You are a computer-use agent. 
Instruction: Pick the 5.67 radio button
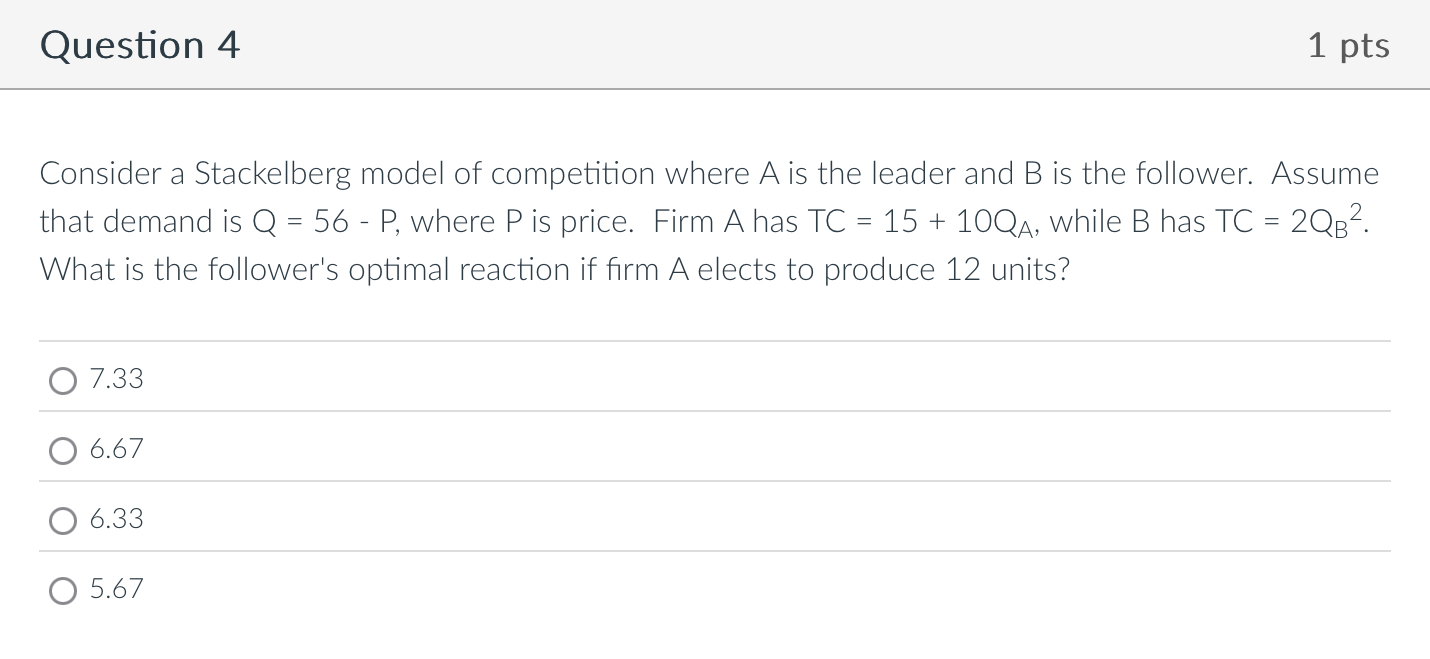pos(63,590)
